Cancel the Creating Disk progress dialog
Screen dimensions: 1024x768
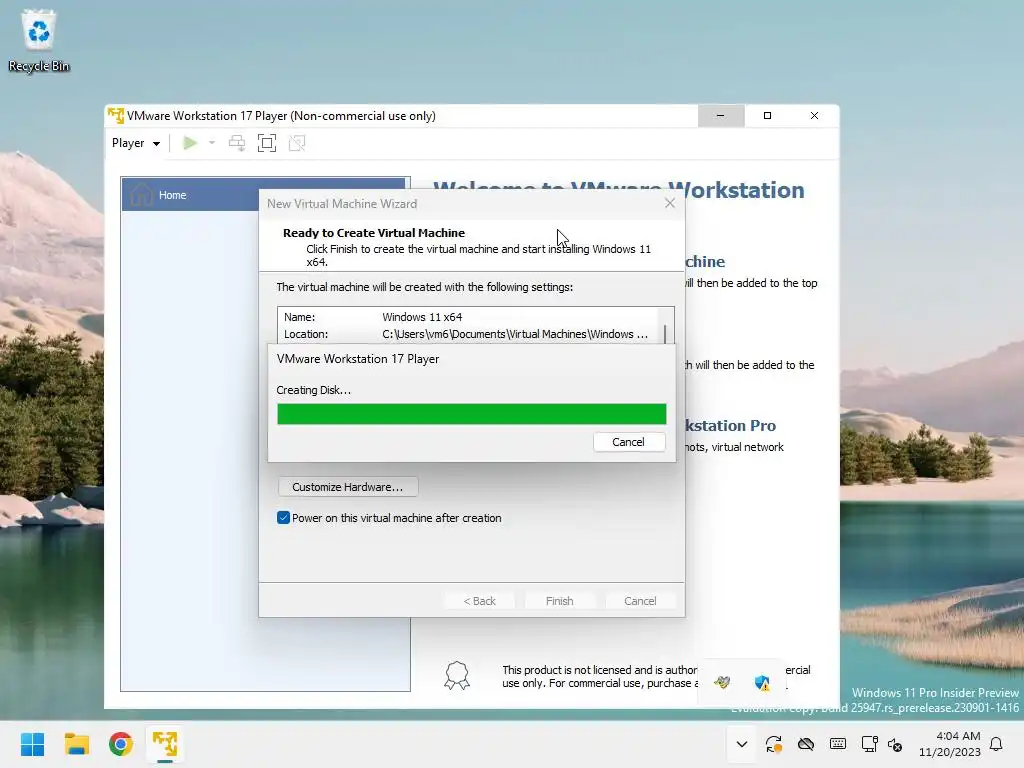[x=629, y=442]
